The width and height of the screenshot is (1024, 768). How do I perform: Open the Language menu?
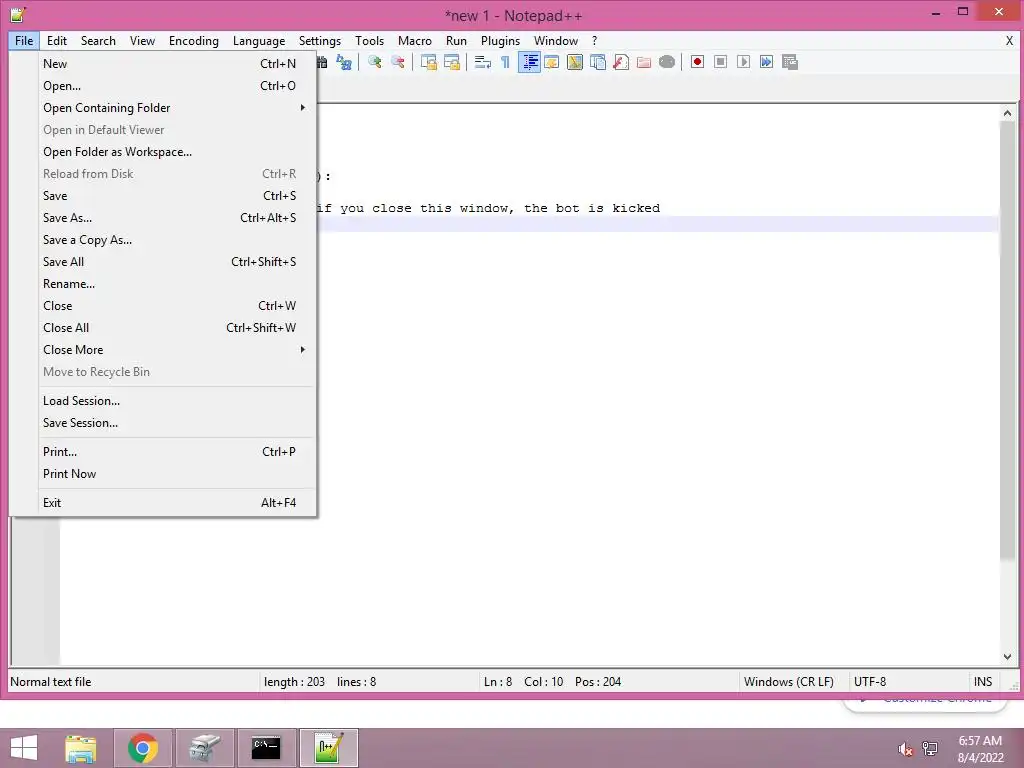tap(259, 40)
